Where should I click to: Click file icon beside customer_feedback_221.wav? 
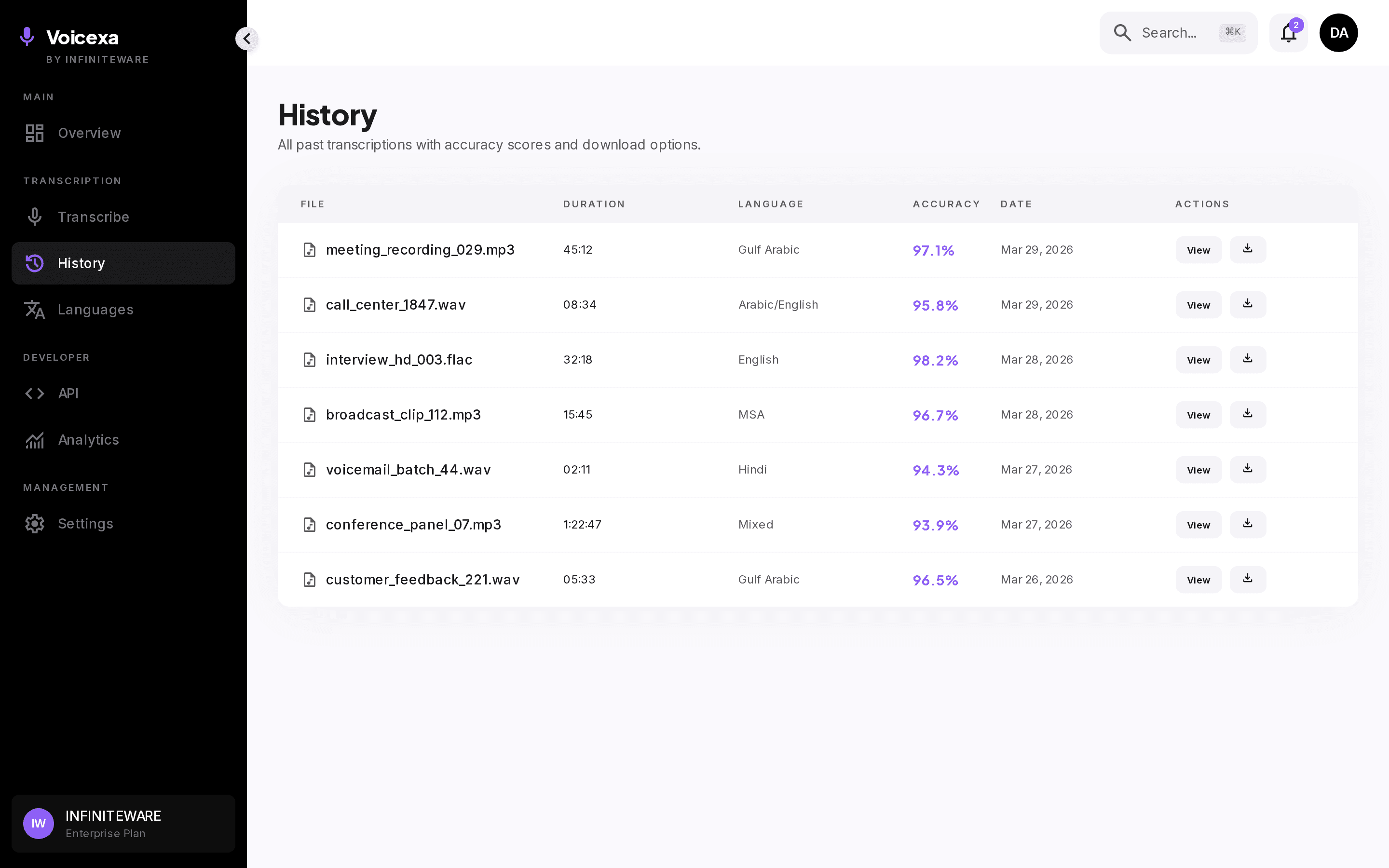point(309,580)
